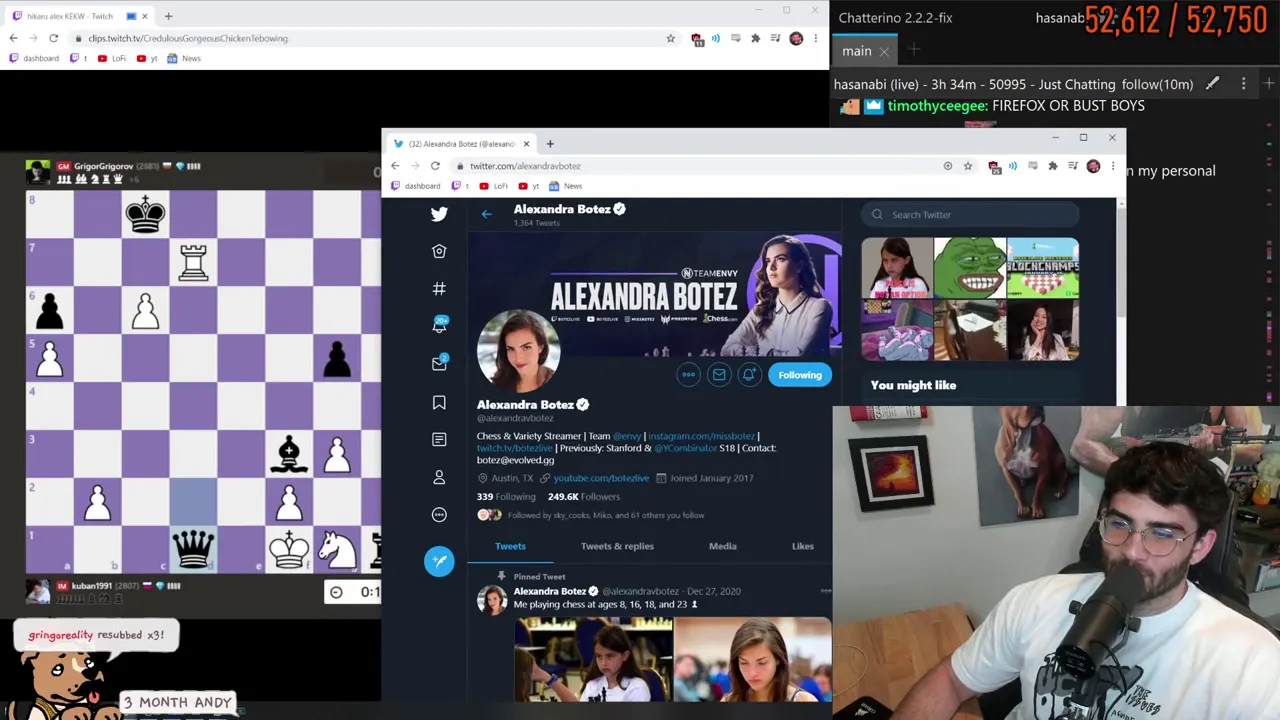View the 249.6K Followers list

click(584, 497)
